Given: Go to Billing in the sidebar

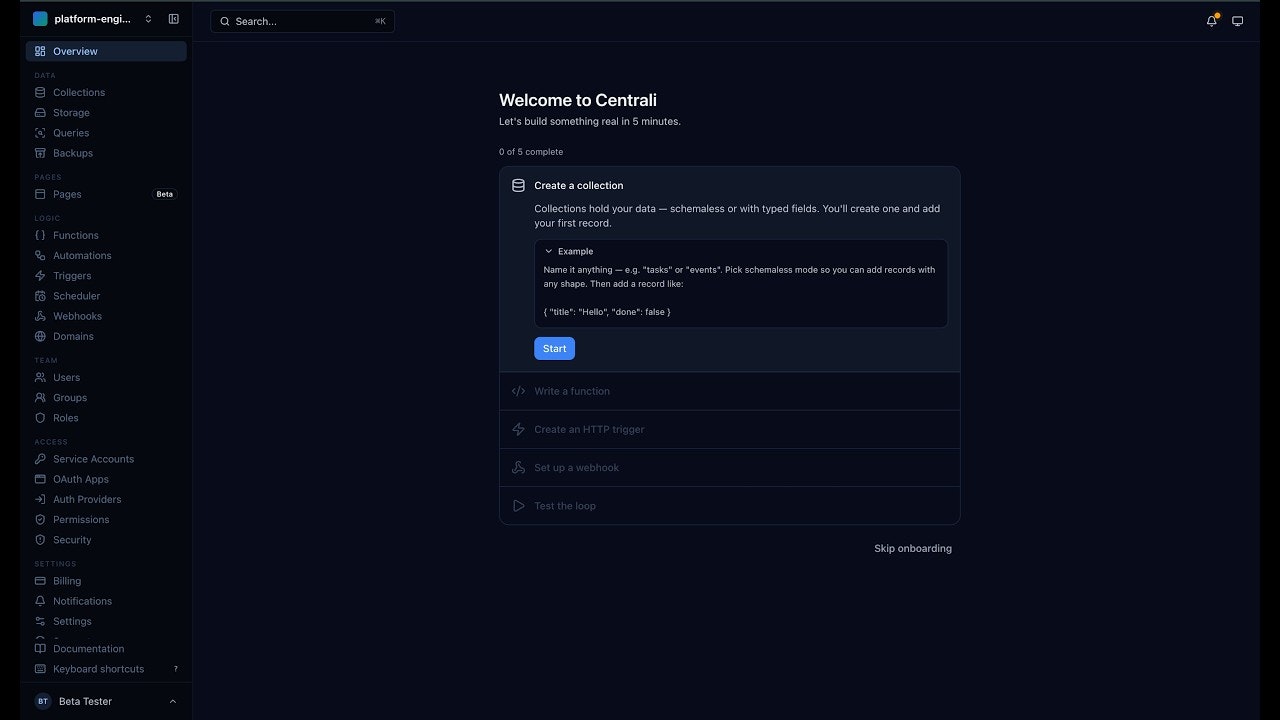Looking at the screenshot, I should pos(106,581).
